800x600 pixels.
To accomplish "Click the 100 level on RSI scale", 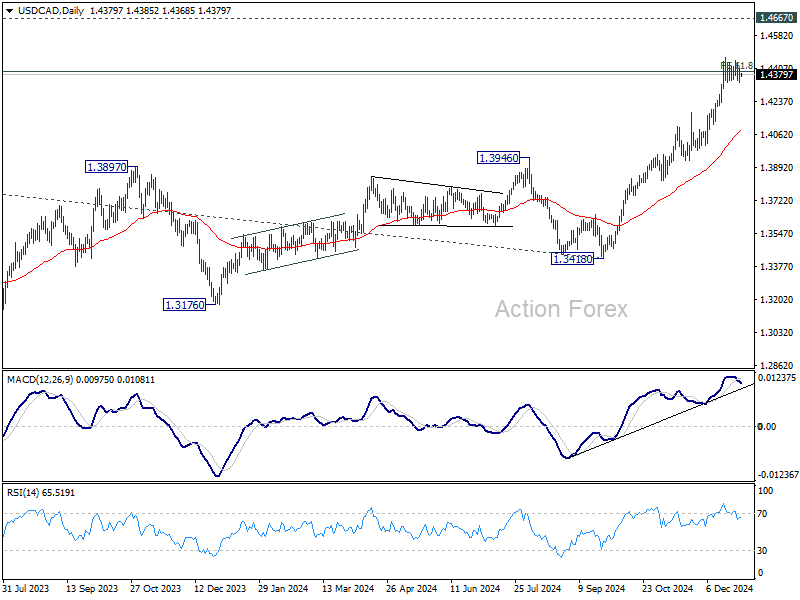I will 766,491.
